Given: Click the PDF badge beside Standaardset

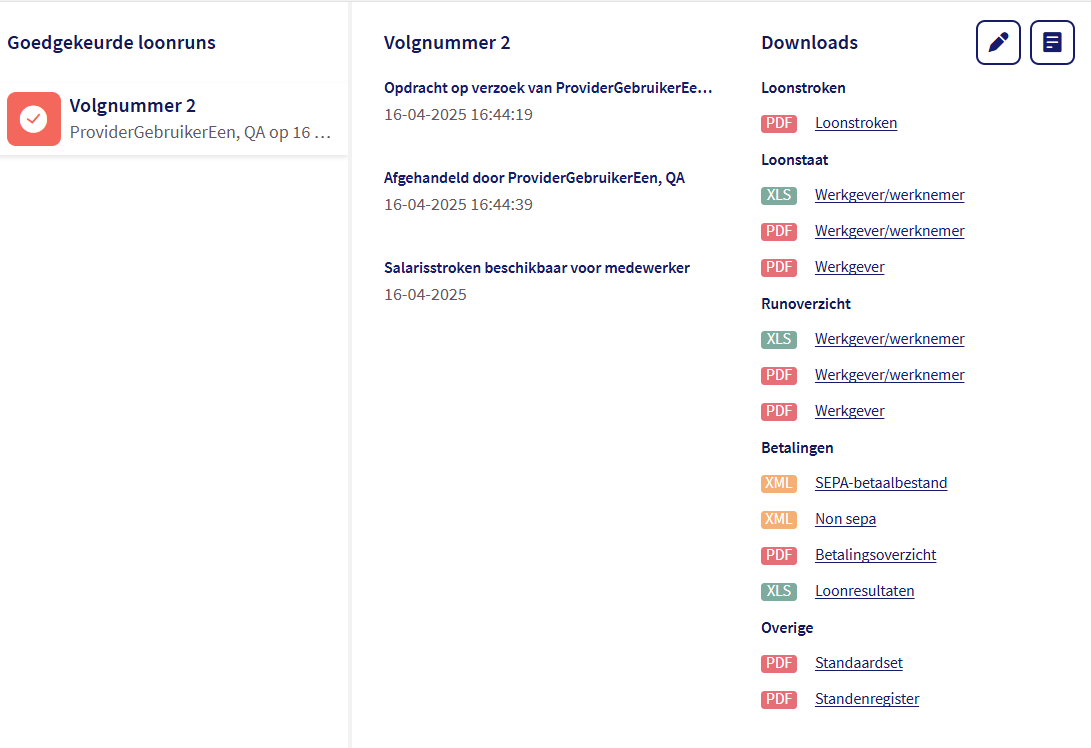Looking at the screenshot, I should 778,663.
